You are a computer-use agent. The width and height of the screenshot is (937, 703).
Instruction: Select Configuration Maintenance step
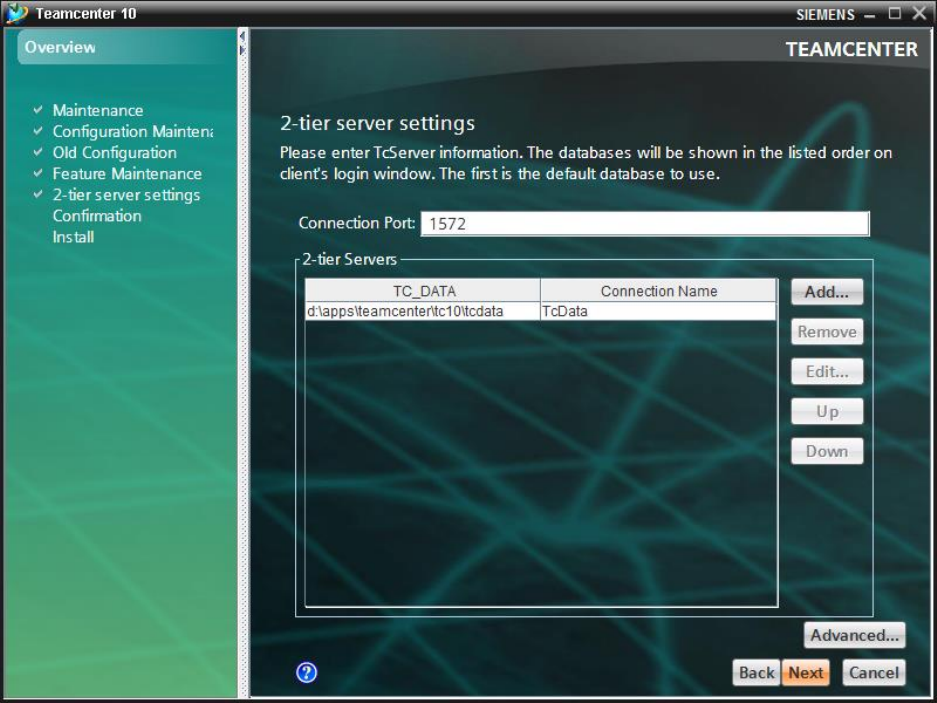click(132, 132)
